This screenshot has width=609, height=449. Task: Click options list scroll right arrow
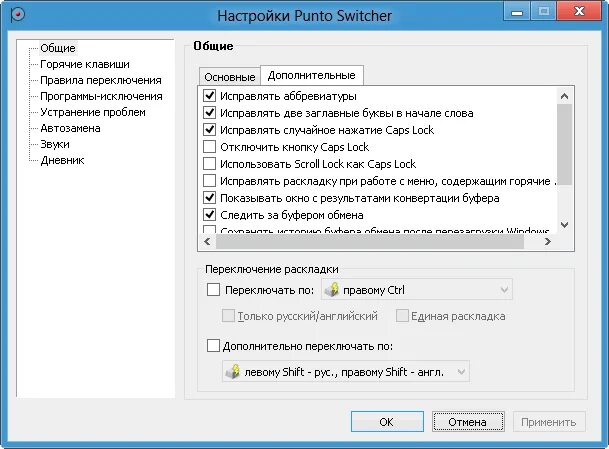[548, 241]
